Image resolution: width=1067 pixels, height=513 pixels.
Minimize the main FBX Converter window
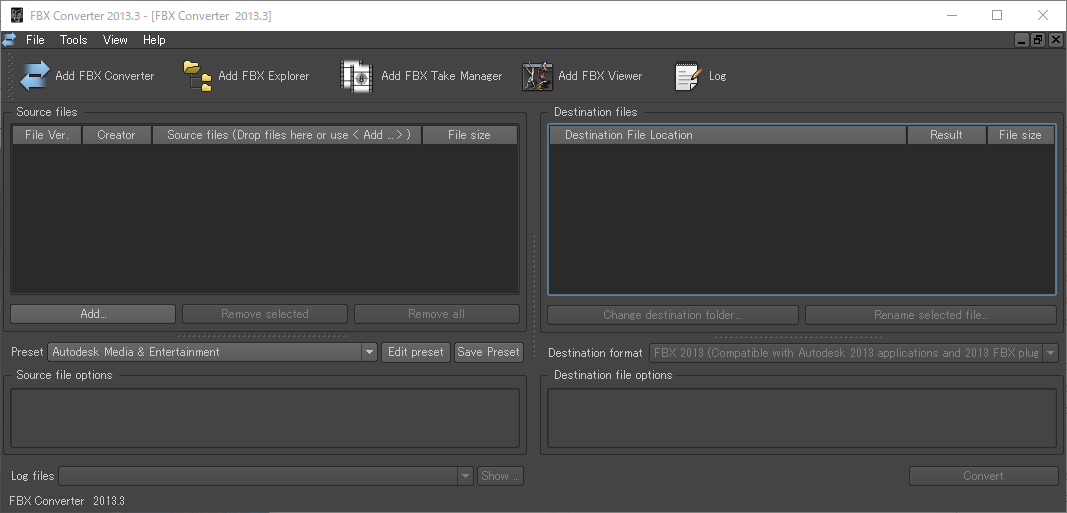(950, 15)
